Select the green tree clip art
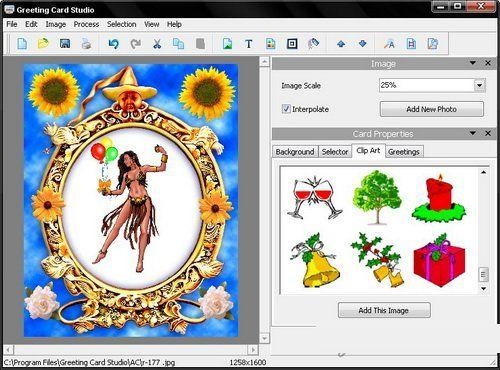This screenshot has width=500, height=370. [x=377, y=197]
